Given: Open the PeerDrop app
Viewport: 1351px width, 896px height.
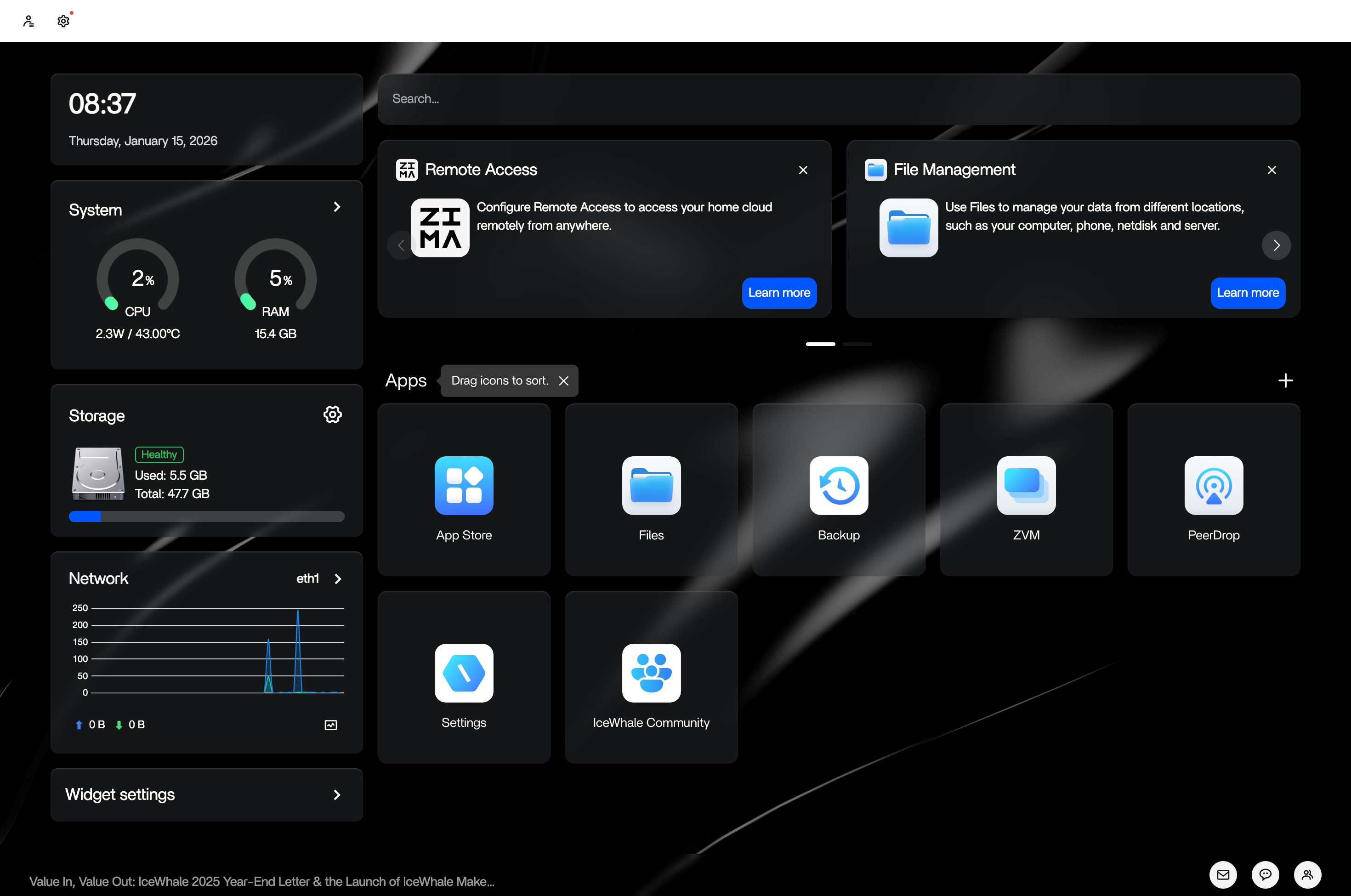Looking at the screenshot, I should 1213,486.
